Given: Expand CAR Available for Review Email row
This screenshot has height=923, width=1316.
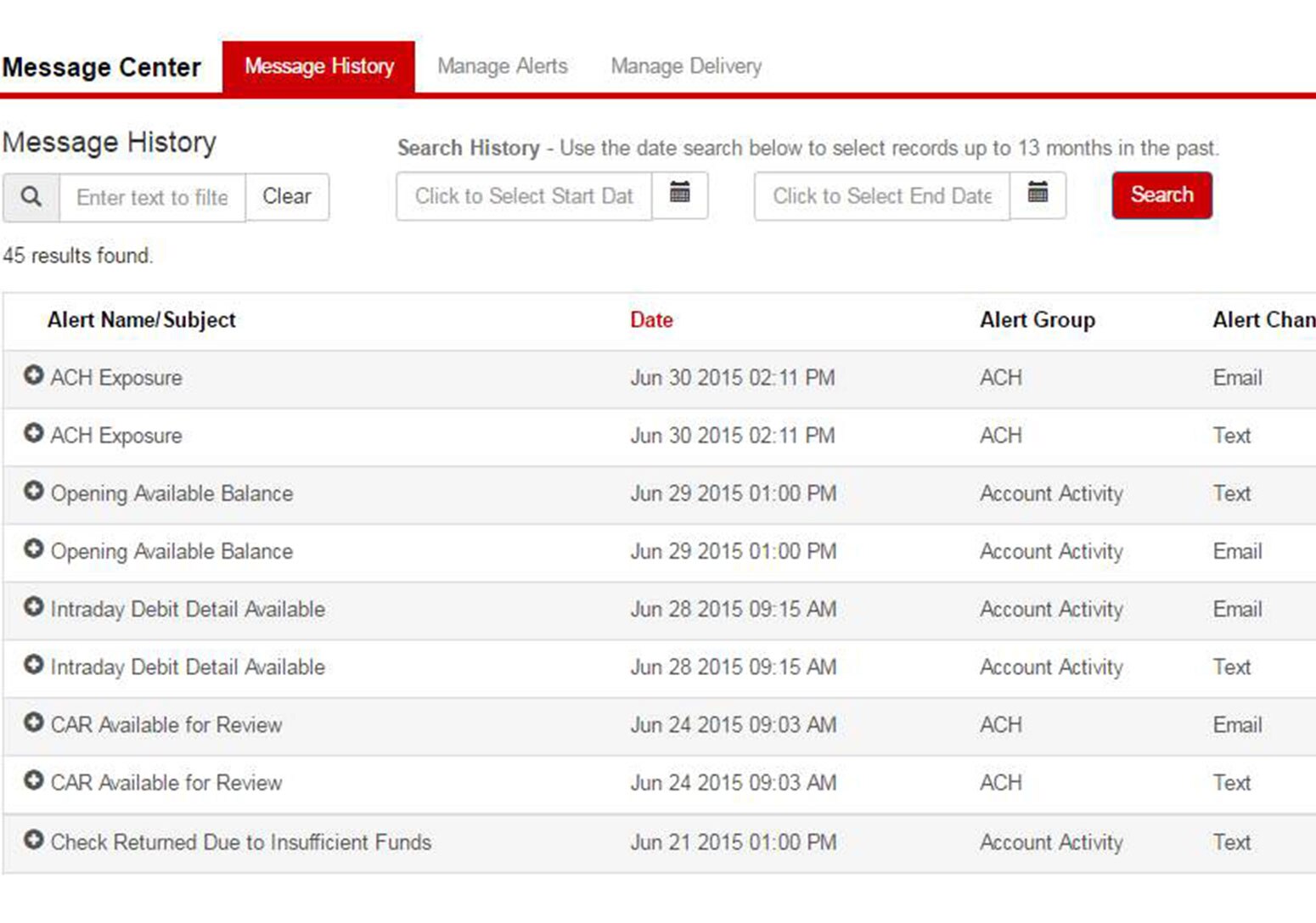Looking at the screenshot, I should [x=33, y=723].
